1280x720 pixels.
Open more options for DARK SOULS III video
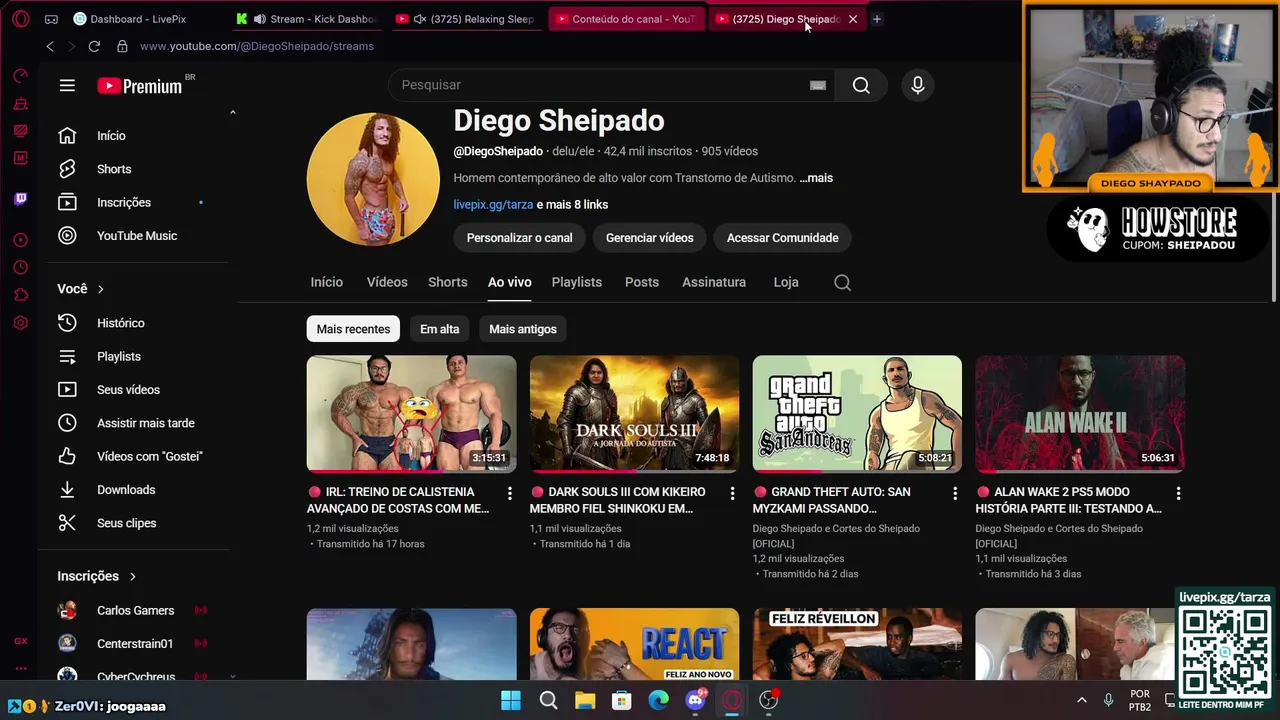point(732,493)
